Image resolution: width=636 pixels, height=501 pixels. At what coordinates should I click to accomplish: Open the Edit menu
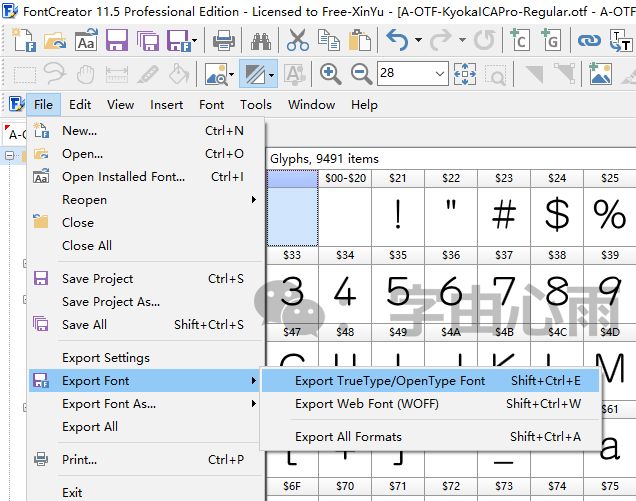[80, 105]
